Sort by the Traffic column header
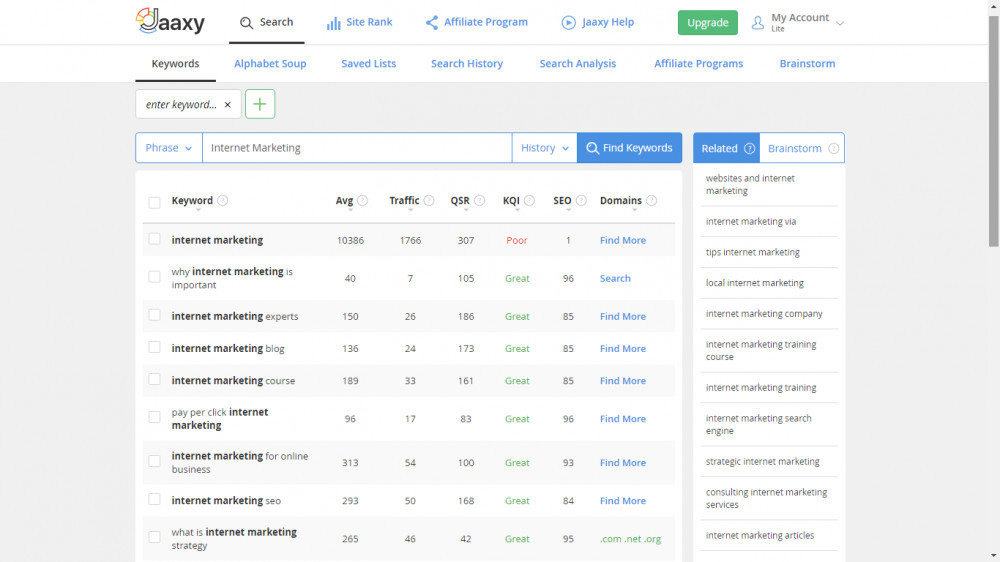The width and height of the screenshot is (1000, 562). [x=404, y=200]
